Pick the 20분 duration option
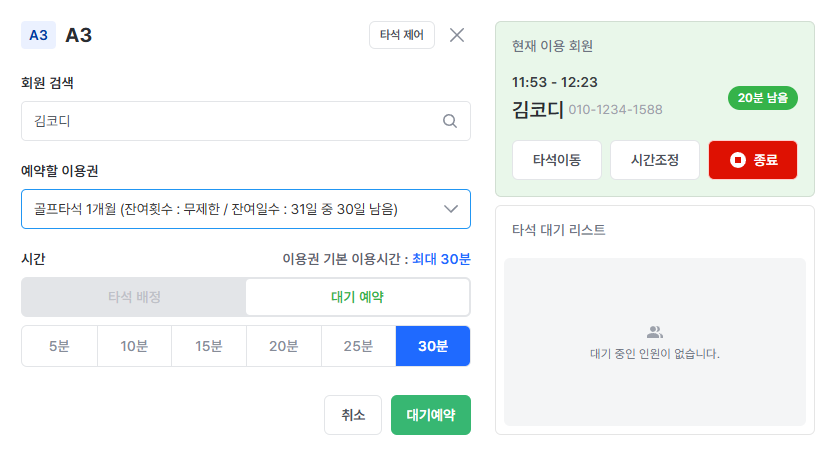The height and width of the screenshot is (454, 836). click(x=284, y=346)
